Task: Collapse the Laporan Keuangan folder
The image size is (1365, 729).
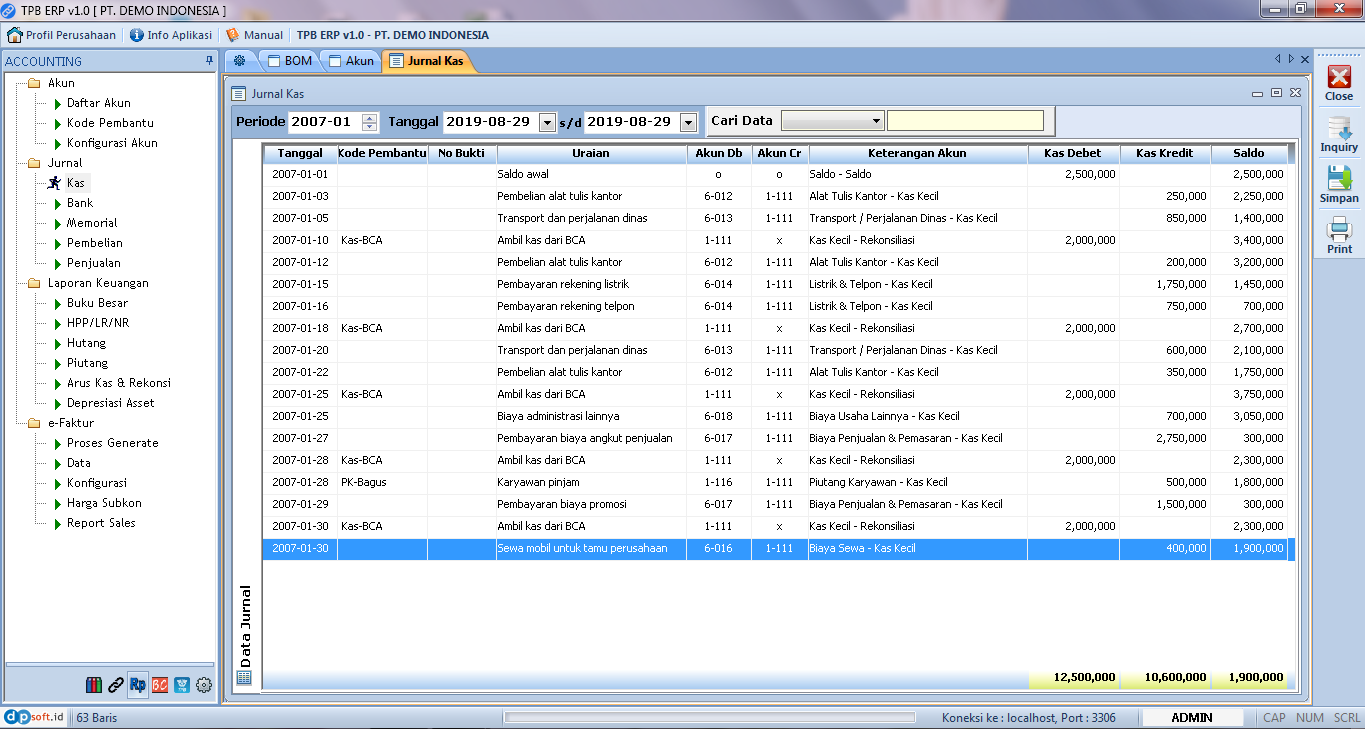Action: (34, 283)
